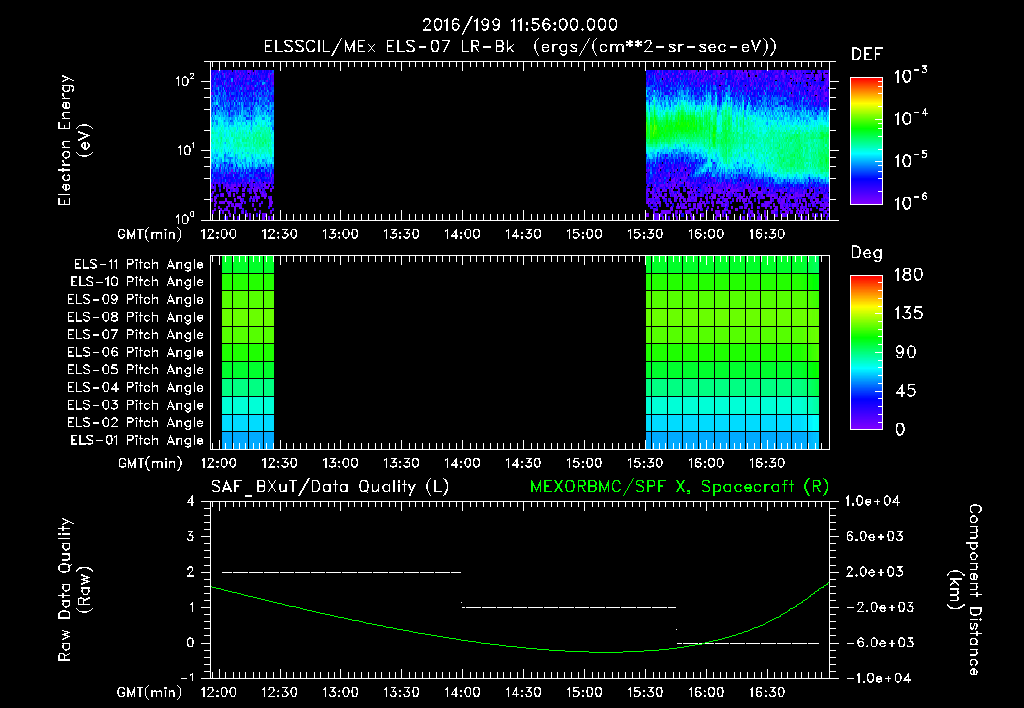Click the GMT(min) label under the spectrogram panel
Image resolution: width=1024 pixels, height=708 pixels.
(150, 234)
